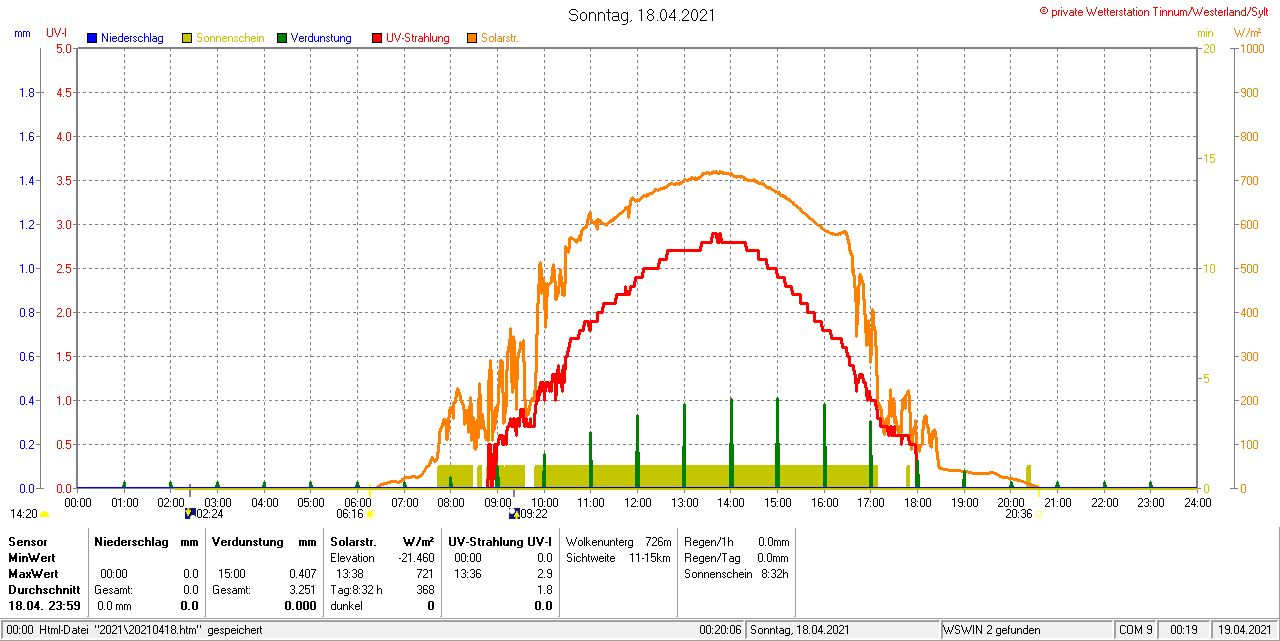
Task: Click the Elevation value -21.460
Action: pyautogui.click(x=415, y=557)
